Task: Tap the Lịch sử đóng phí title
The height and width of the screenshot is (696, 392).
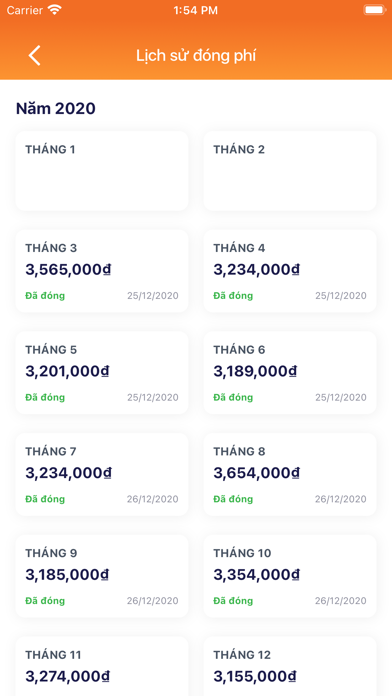Action: click(196, 56)
